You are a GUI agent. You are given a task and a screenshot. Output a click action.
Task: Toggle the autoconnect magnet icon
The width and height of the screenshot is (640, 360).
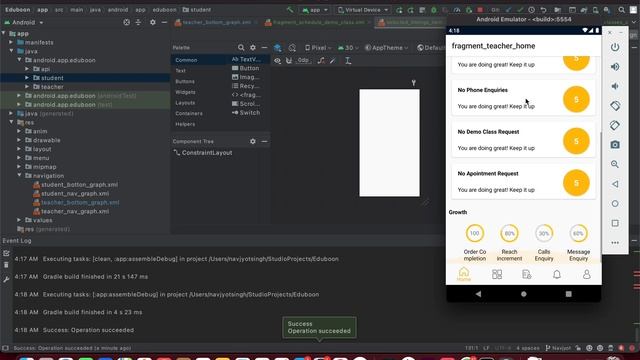[x=289, y=61]
